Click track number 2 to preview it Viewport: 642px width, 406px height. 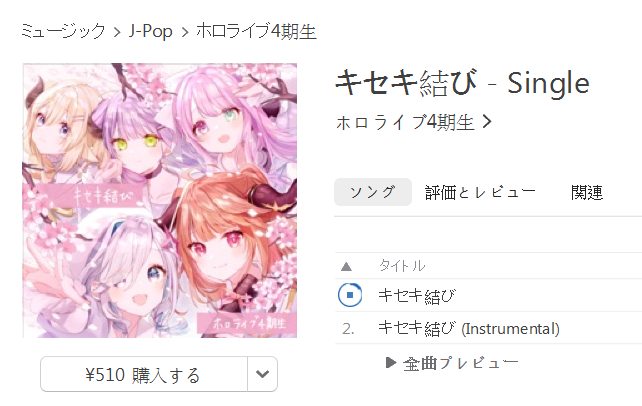pyautogui.click(x=348, y=328)
